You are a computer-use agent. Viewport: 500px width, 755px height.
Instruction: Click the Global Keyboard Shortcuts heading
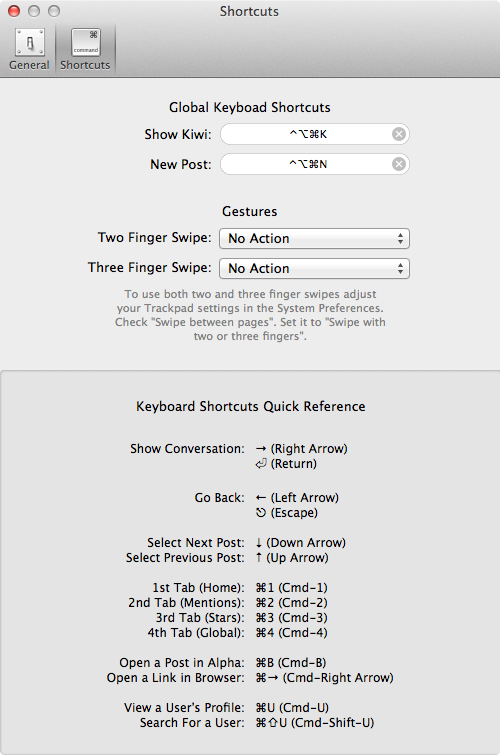click(250, 107)
